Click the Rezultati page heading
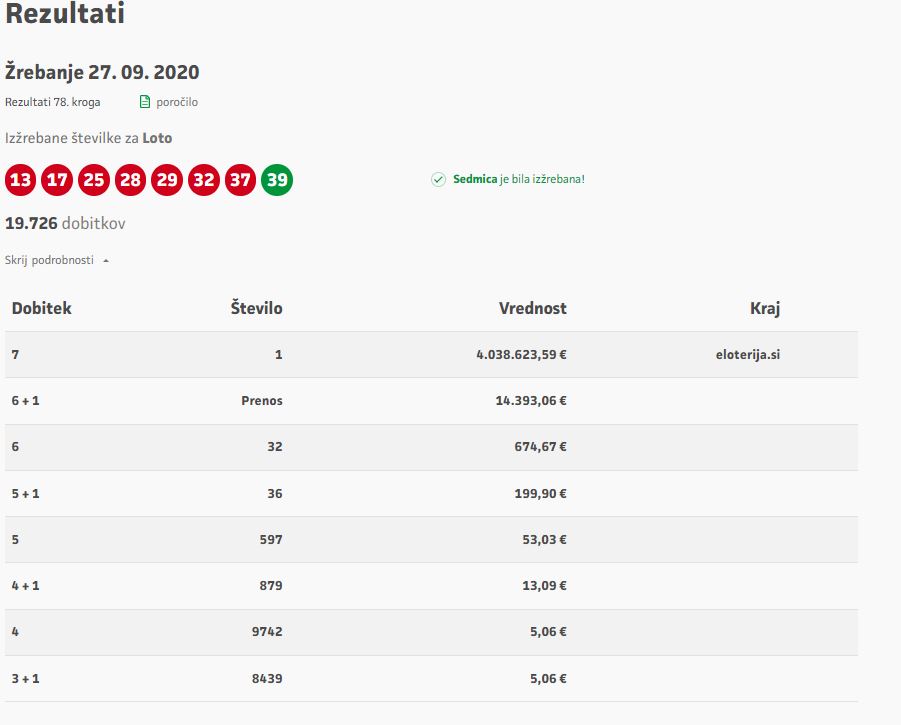Viewport: 901px width, 725px height. click(x=65, y=13)
